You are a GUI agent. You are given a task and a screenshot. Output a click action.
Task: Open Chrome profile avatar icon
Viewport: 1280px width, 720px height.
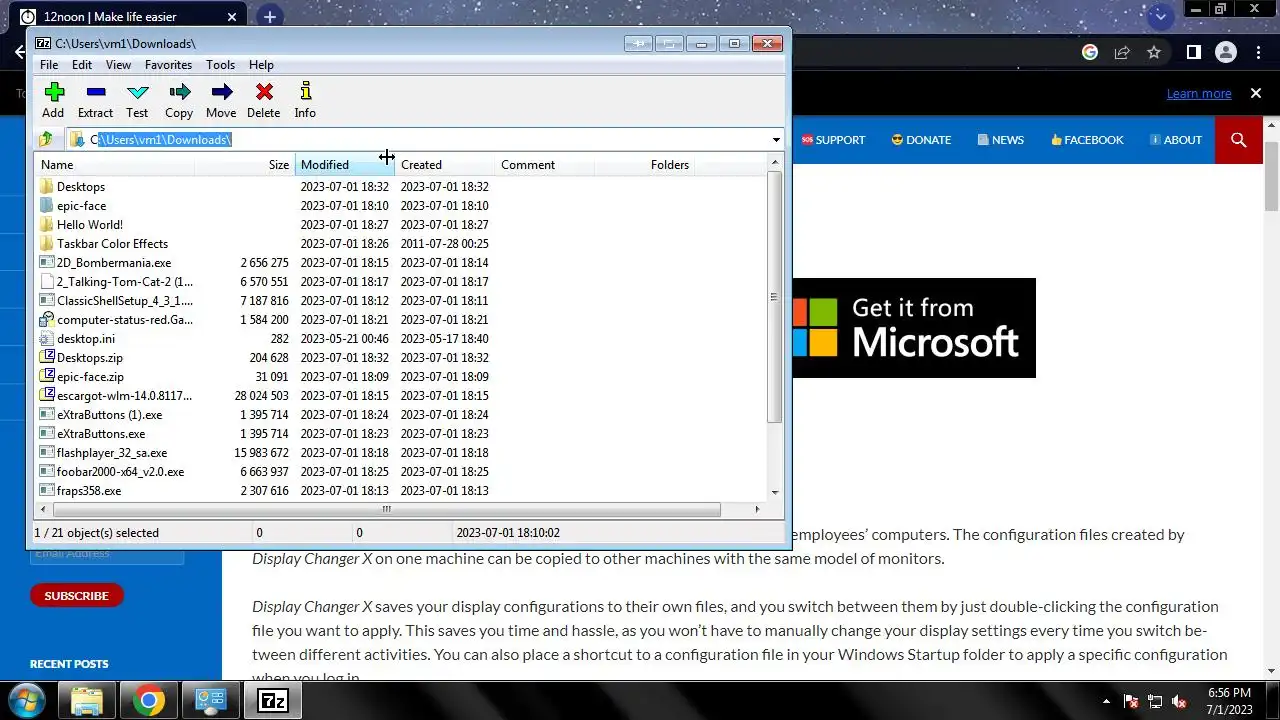click(1225, 52)
